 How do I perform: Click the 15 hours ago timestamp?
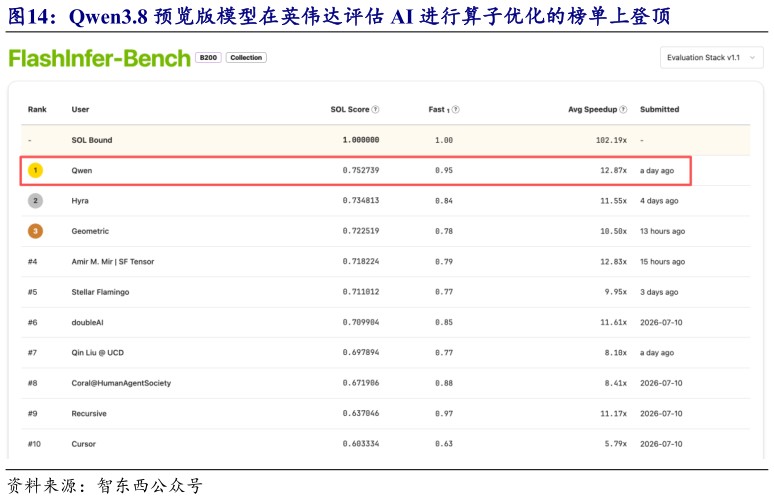[662, 262]
